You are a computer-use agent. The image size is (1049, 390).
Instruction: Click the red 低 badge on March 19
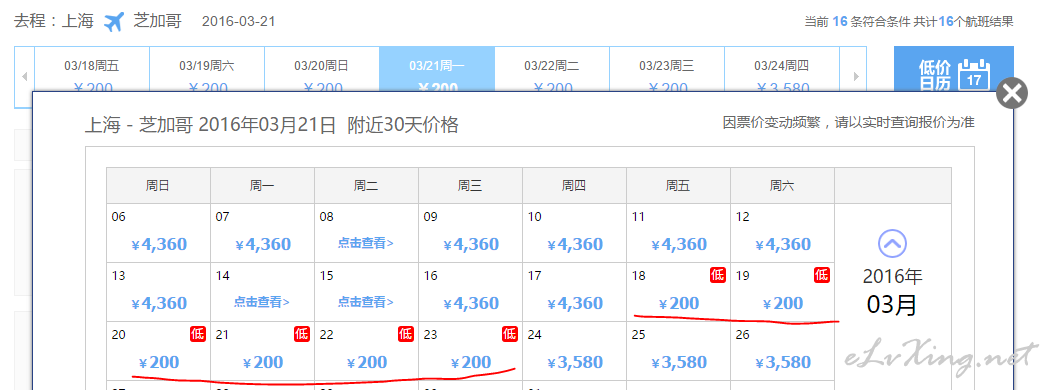822,274
